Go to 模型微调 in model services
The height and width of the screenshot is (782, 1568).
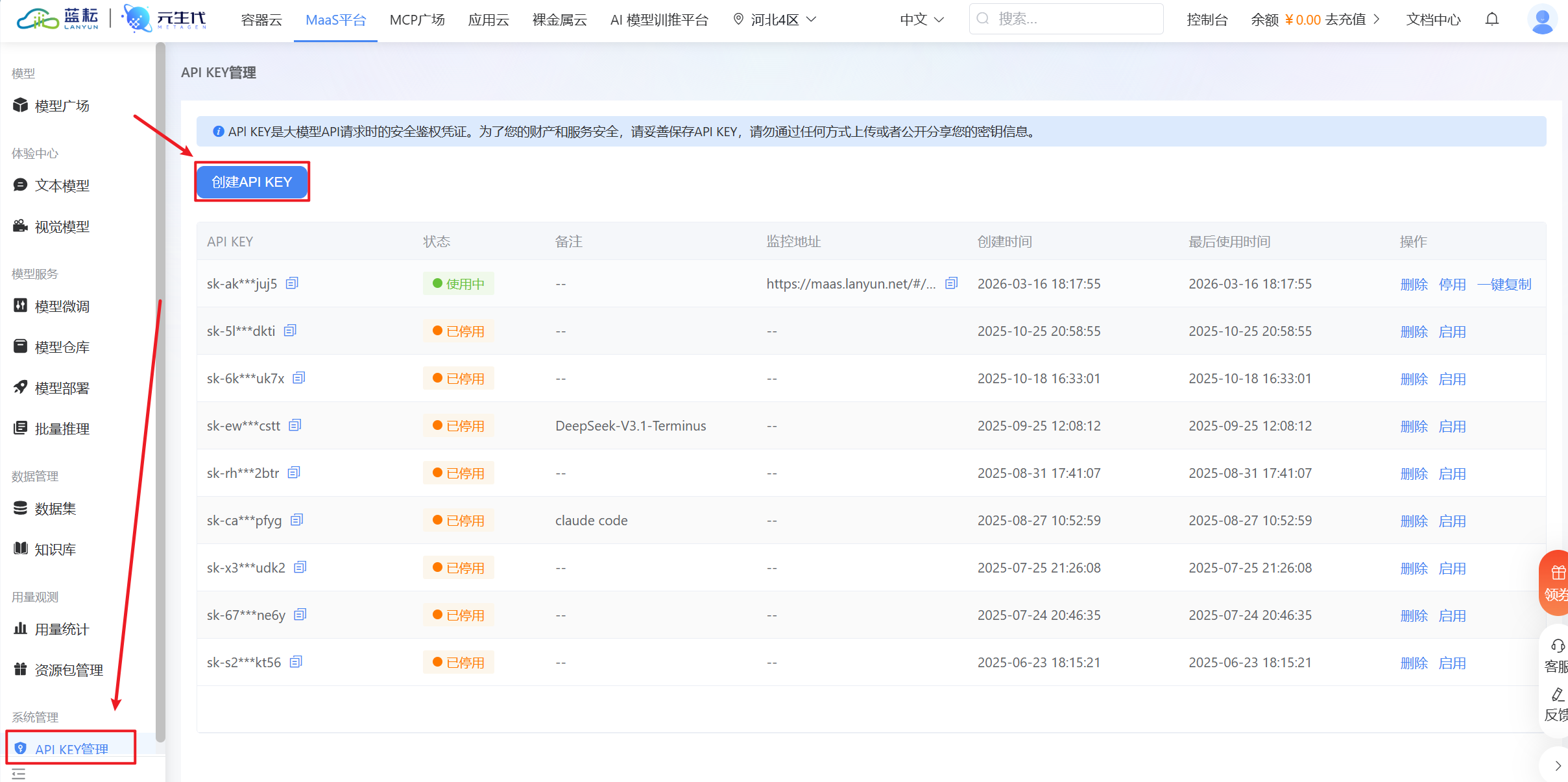click(x=62, y=305)
